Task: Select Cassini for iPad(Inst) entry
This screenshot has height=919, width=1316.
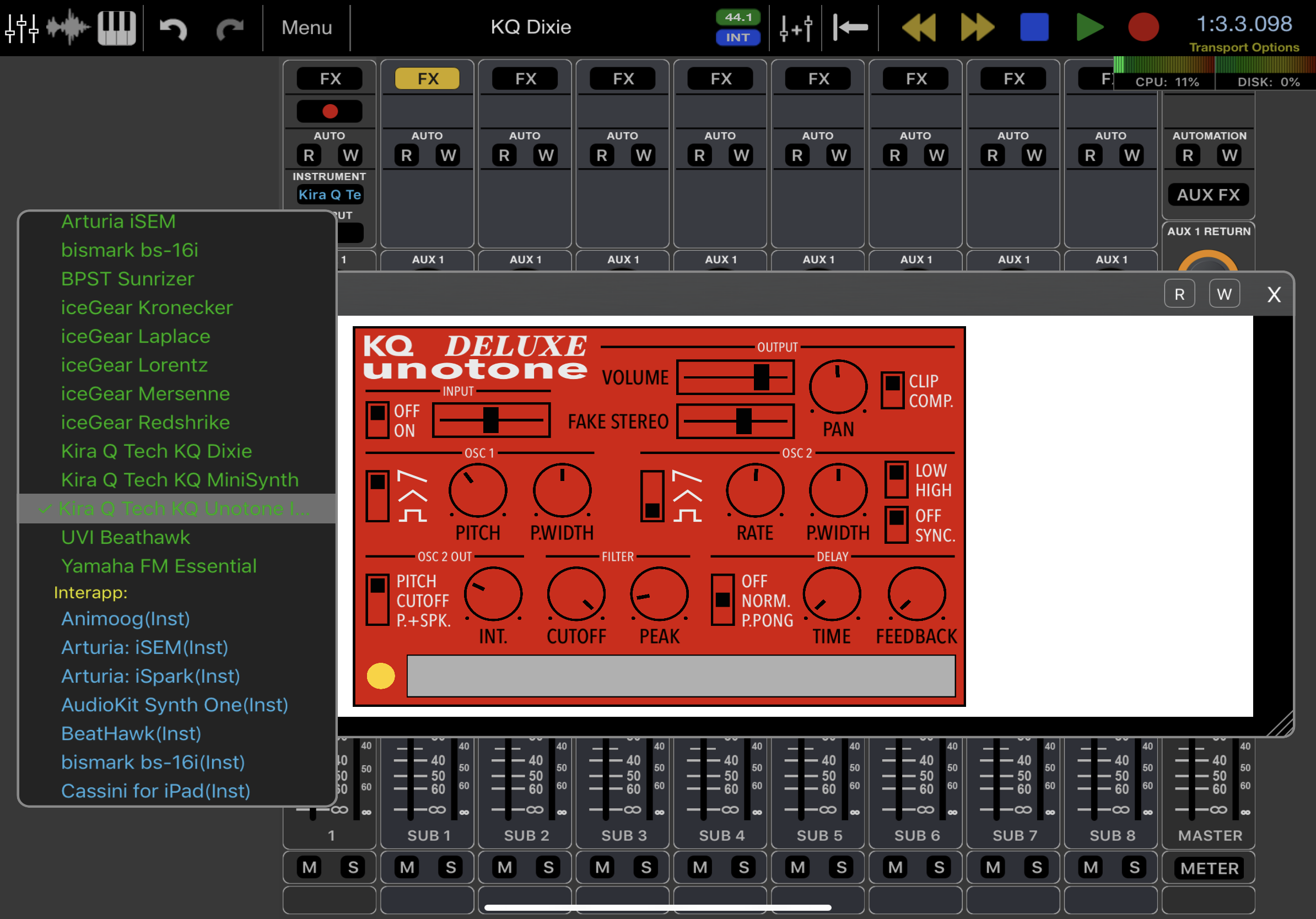Action: click(x=156, y=791)
